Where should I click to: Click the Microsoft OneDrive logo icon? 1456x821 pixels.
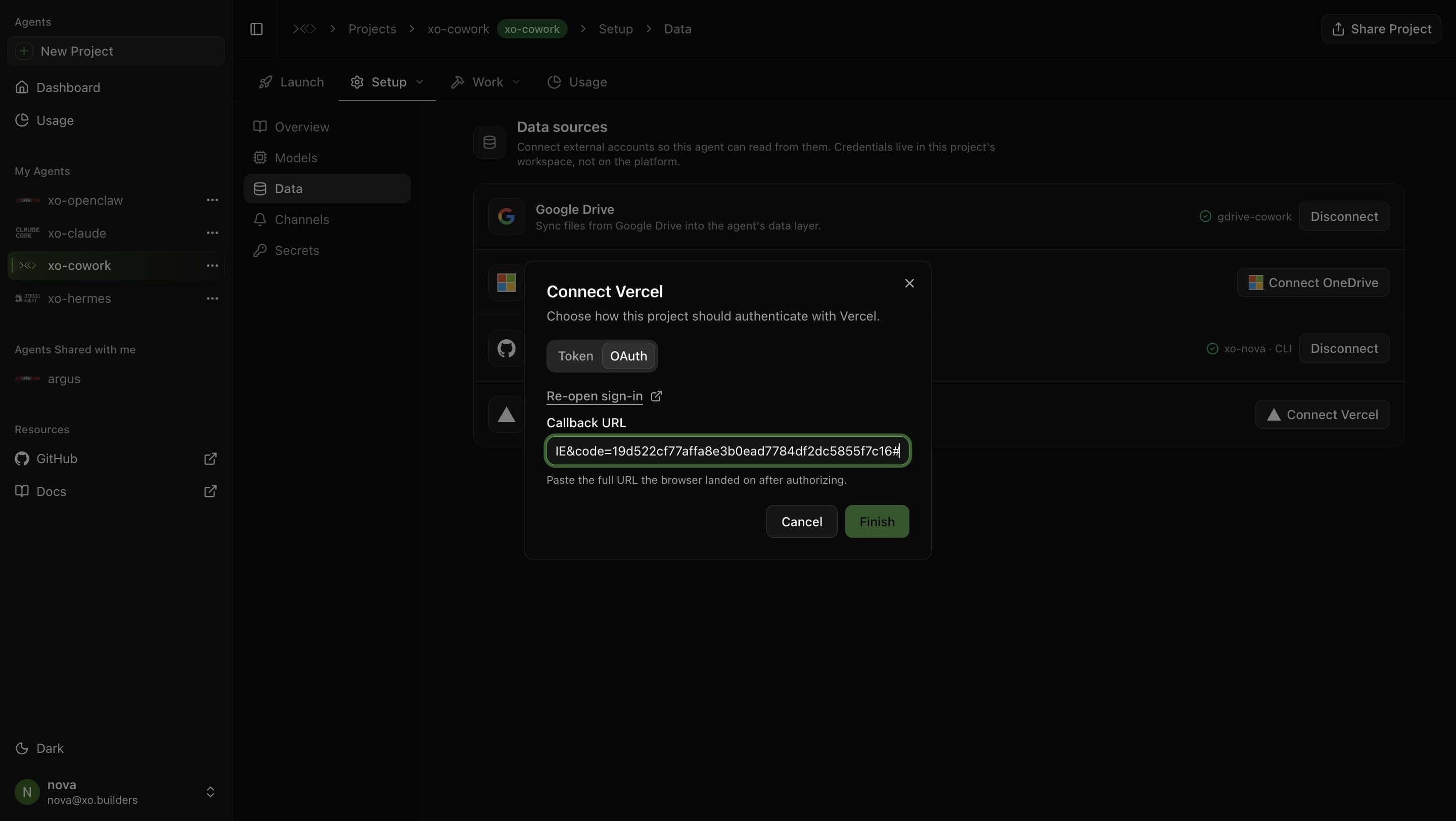(x=506, y=283)
